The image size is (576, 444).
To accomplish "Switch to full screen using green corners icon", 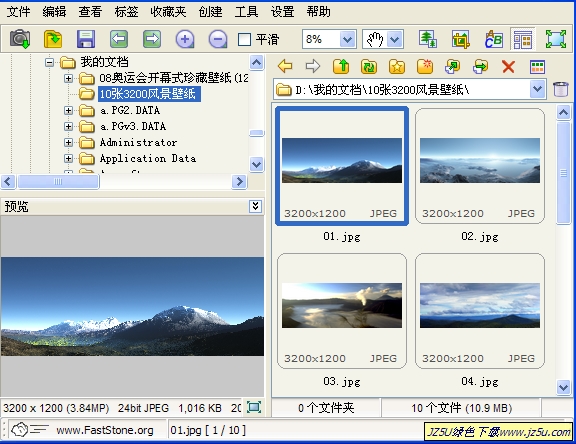I will click(x=555, y=39).
